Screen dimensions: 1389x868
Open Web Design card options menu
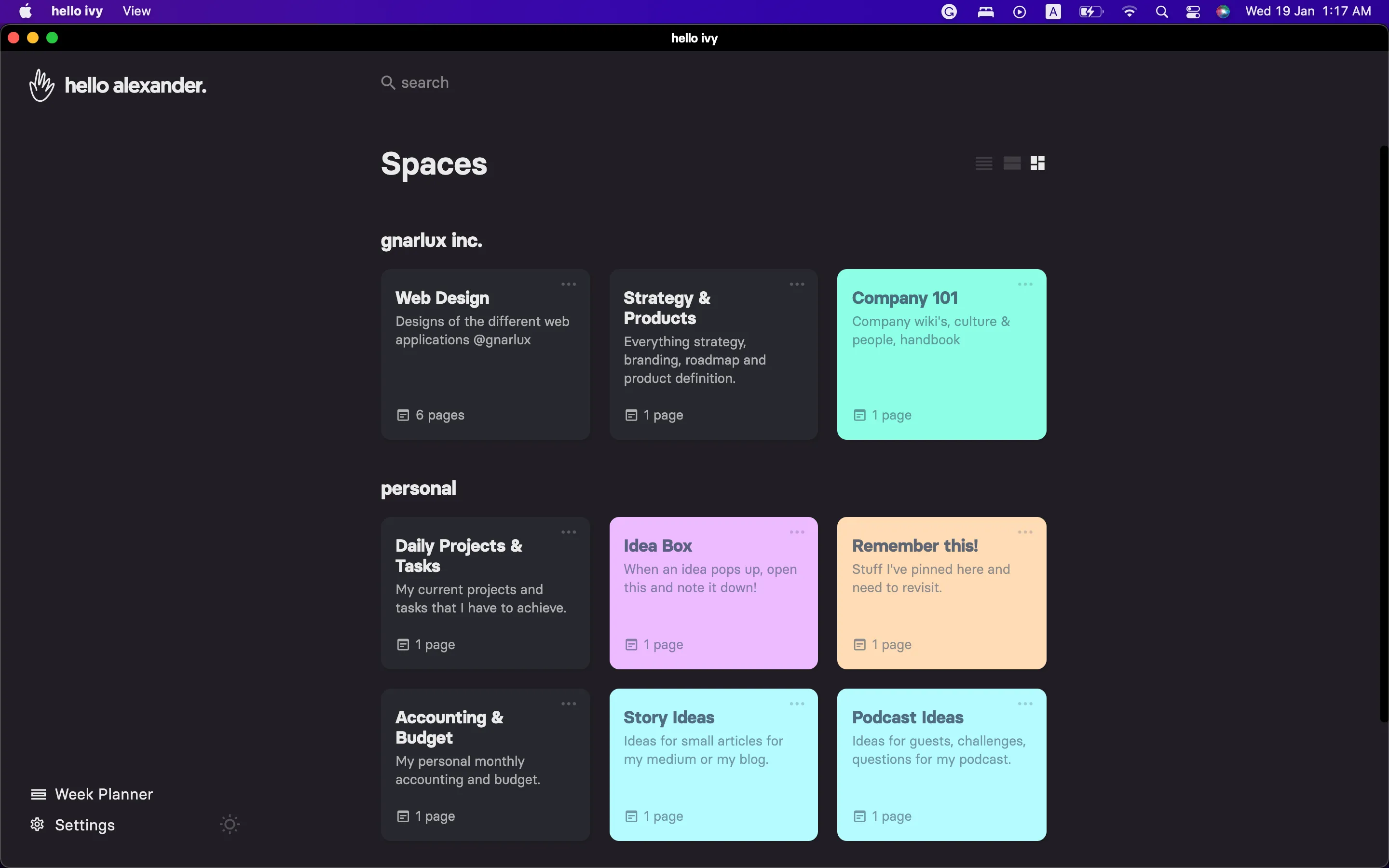point(568,284)
